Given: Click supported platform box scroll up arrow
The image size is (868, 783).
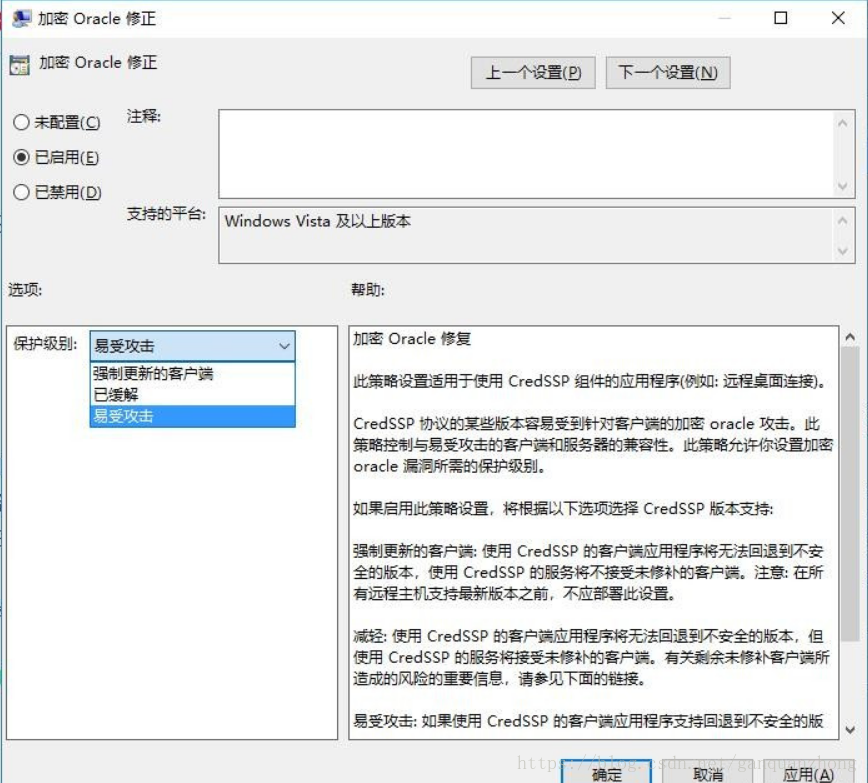Looking at the screenshot, I should (x=843, y=220).
